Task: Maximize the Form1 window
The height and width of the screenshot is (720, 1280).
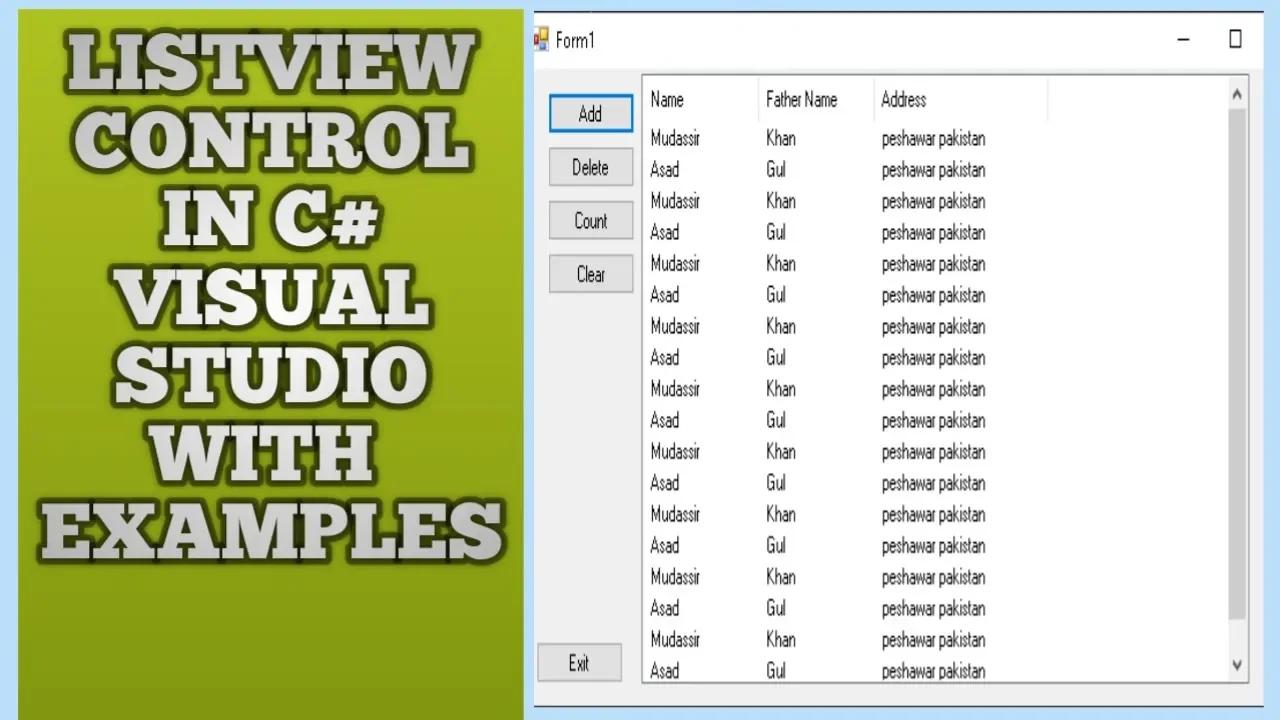Action: pos(1235,40)
